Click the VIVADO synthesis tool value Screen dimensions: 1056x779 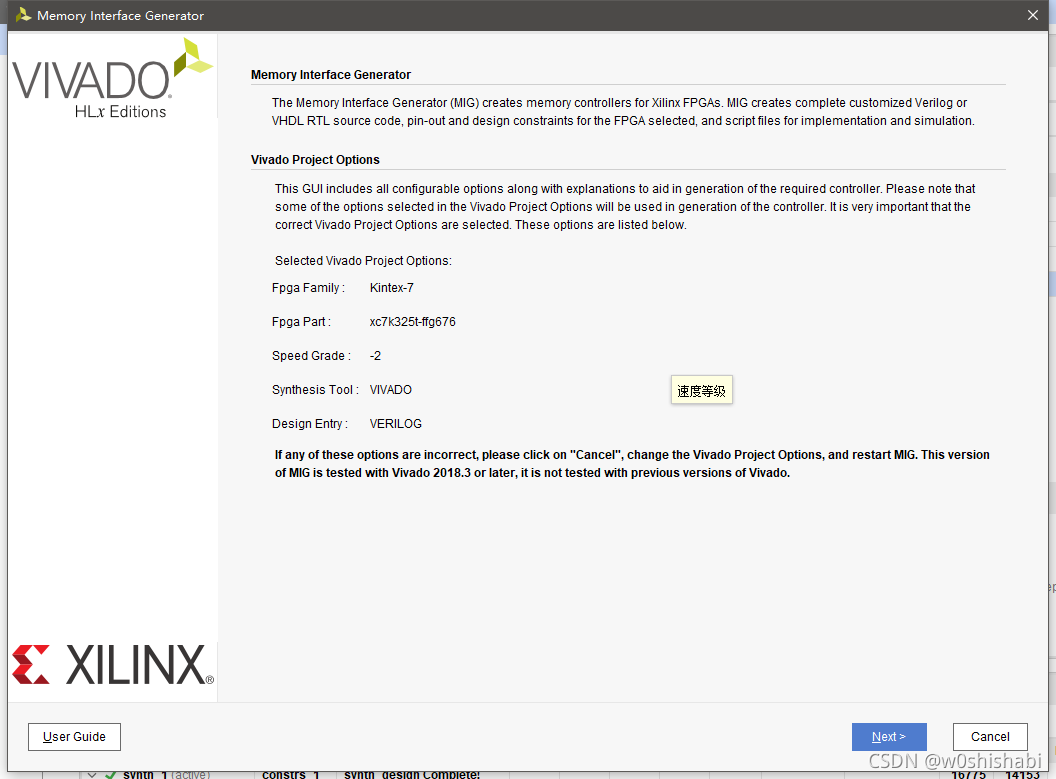(391, 390)
